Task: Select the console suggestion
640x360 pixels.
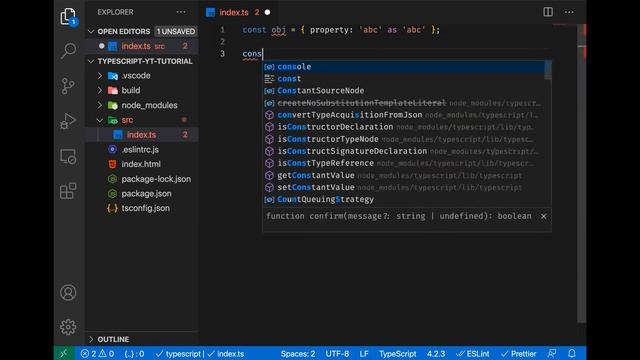Action: click(403, 67)
